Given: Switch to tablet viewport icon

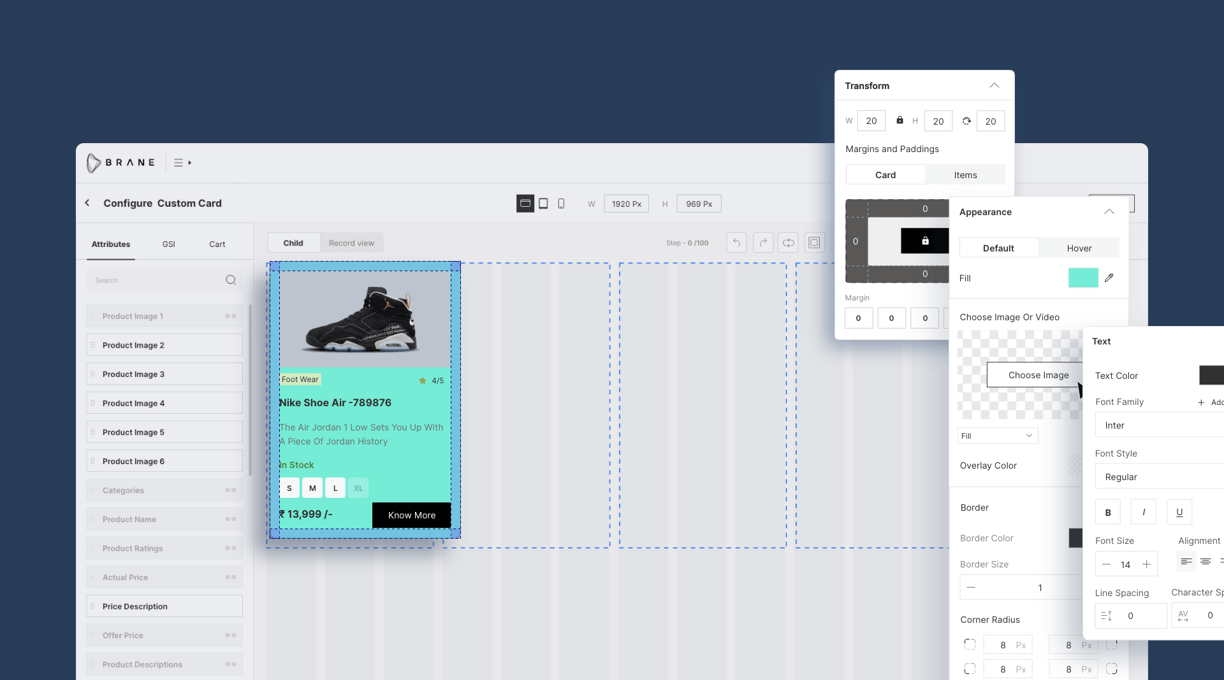Looking at the screenshot, I should [543, 203].
